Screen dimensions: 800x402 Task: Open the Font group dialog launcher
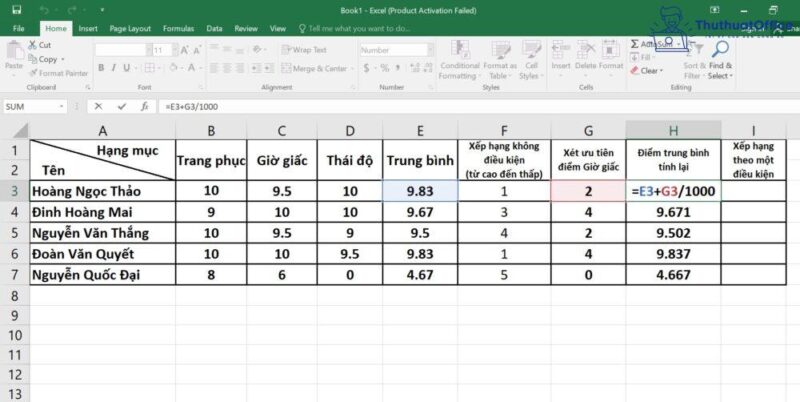point(201,87)
